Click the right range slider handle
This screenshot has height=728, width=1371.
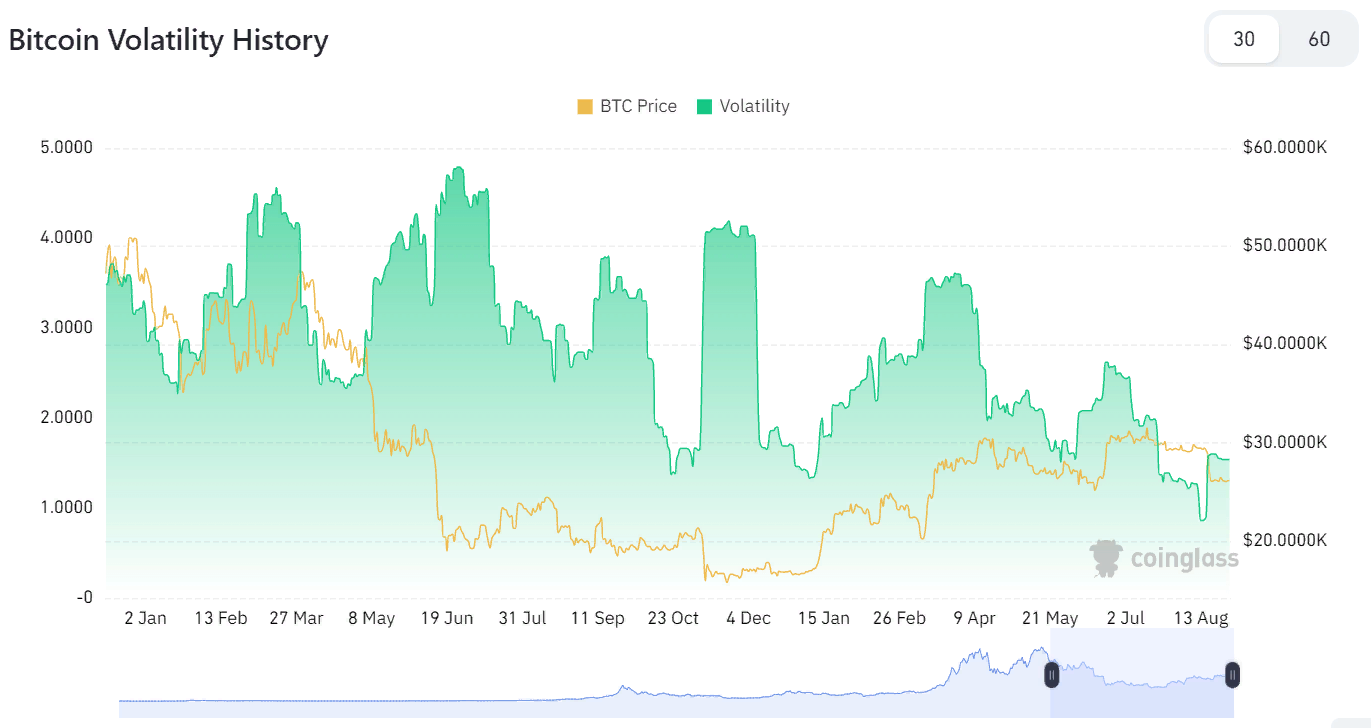(x=1233, y=676)
